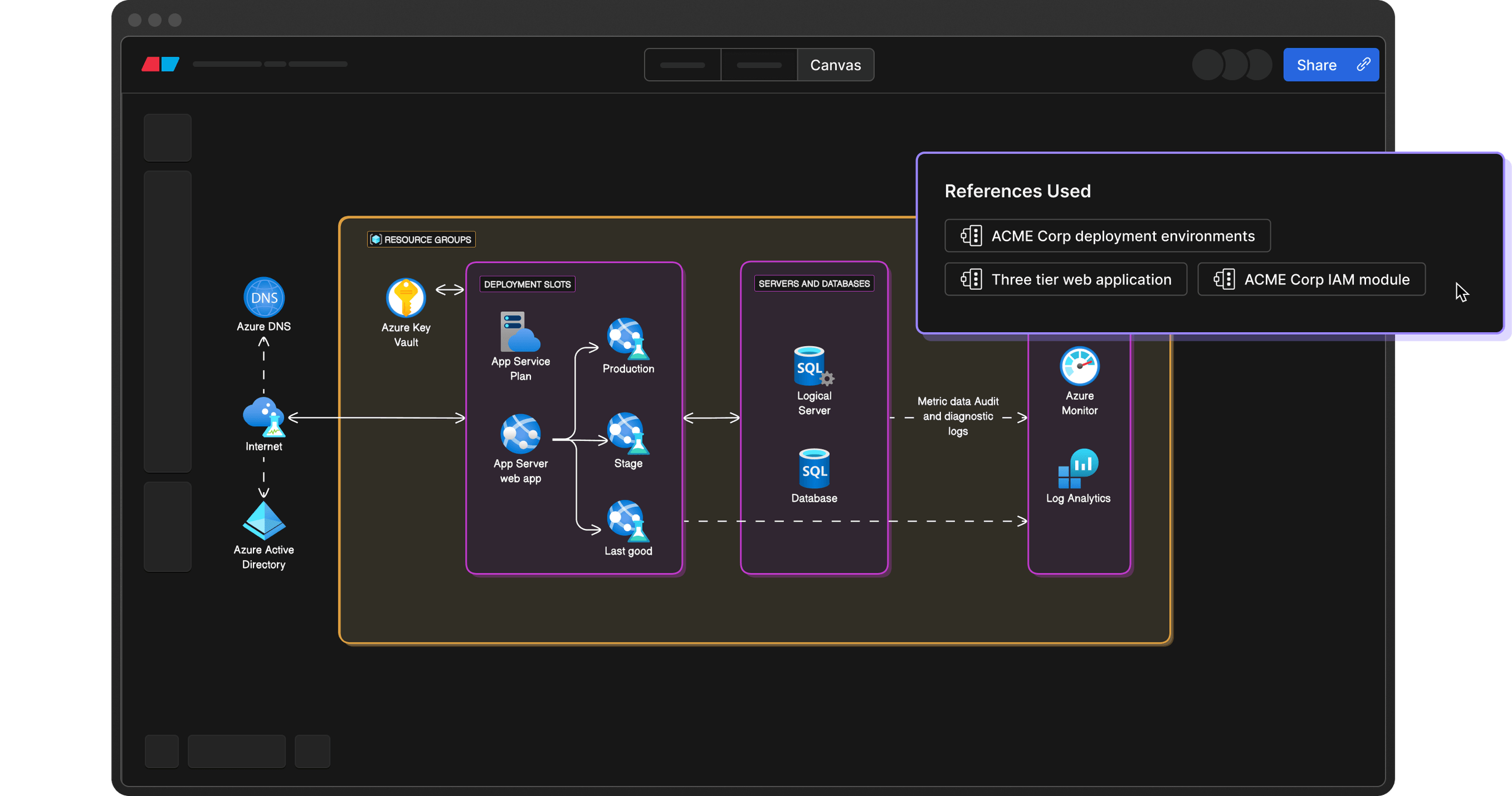This screenshot has height=796, width=1512.
Task: Click the Log Analytics icon
Action: pyautogui.click(x=1078, y=468)
